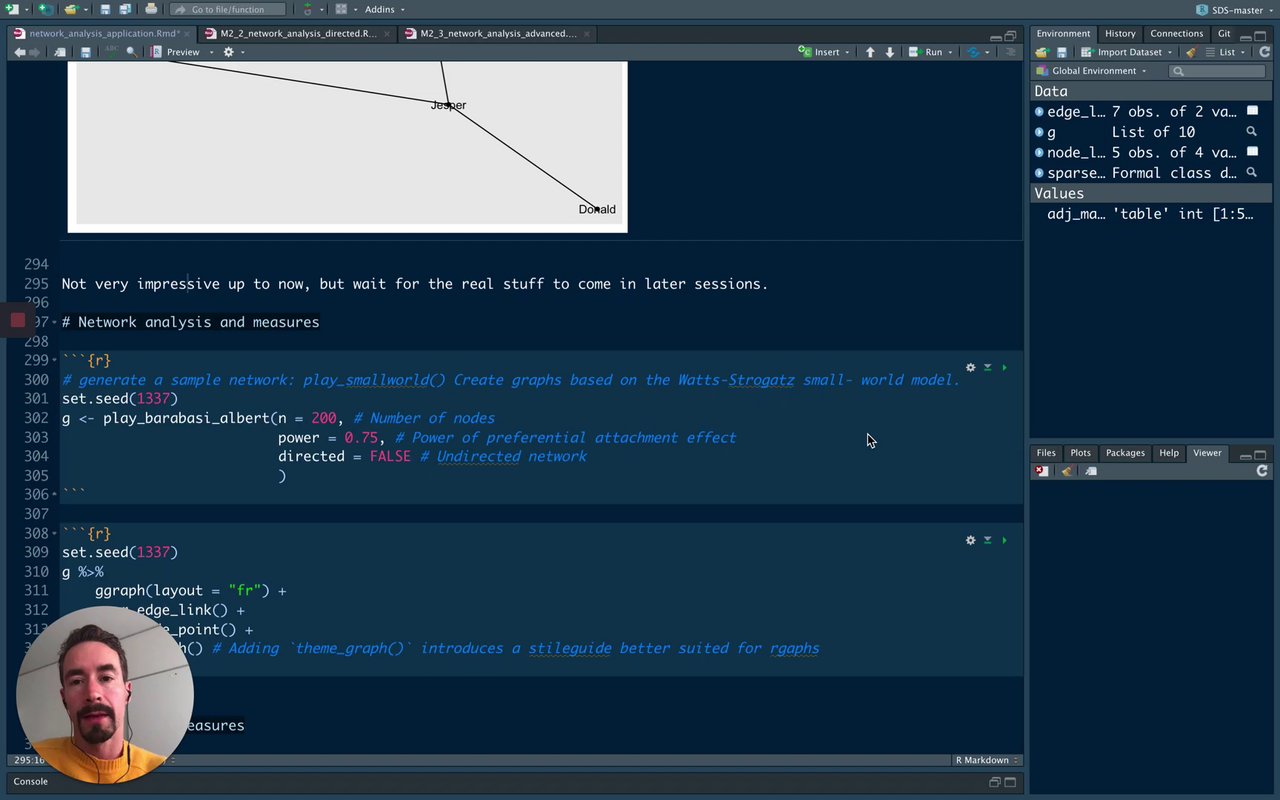Screen dimensions: 1280x800
Task: Refresh the Viewer pane
Action: (1262, 471)
